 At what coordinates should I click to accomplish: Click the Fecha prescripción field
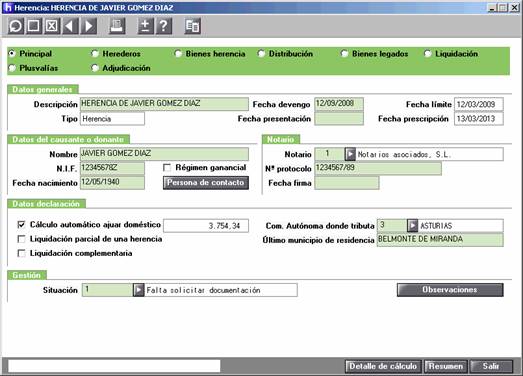coord(479,118)
